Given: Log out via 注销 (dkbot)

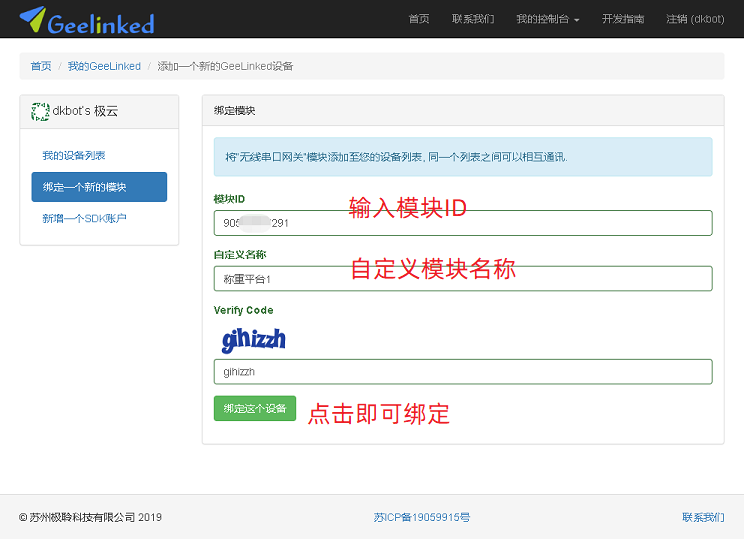Looking at the screenshot, I should click(x=694, y=19).
